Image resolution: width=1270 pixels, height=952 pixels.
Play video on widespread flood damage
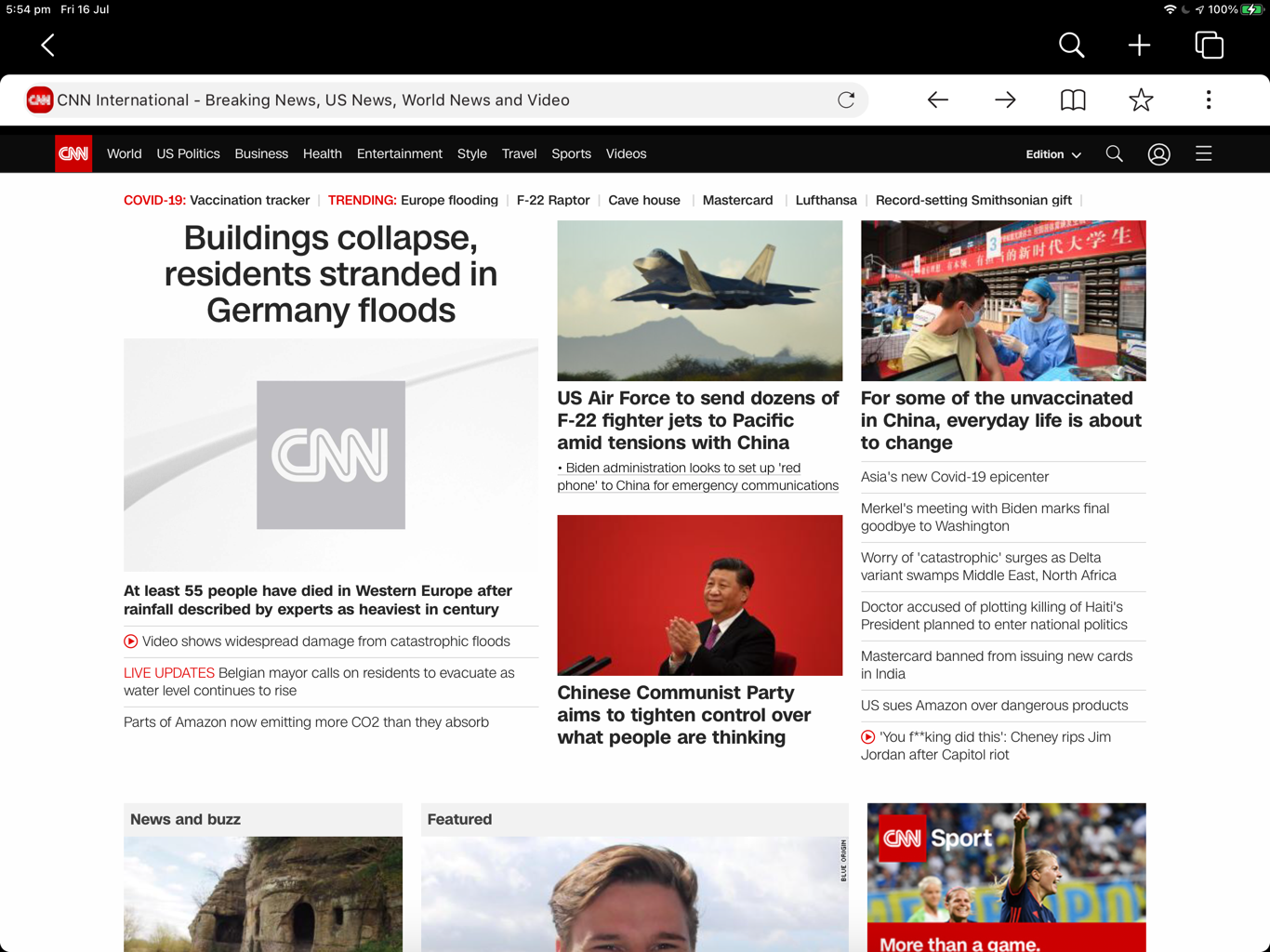click(x=325, y=641)
